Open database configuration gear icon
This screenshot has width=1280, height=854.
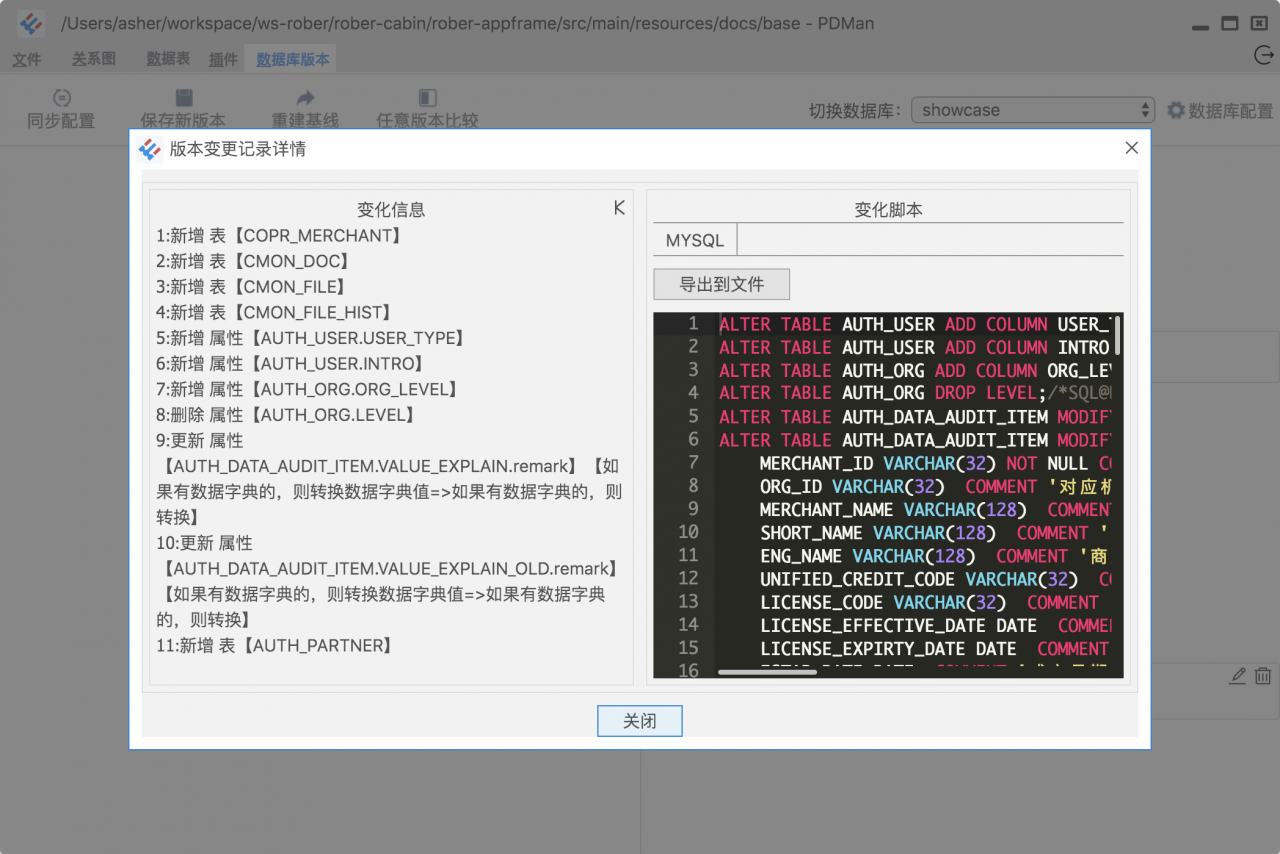point(1176,110)
